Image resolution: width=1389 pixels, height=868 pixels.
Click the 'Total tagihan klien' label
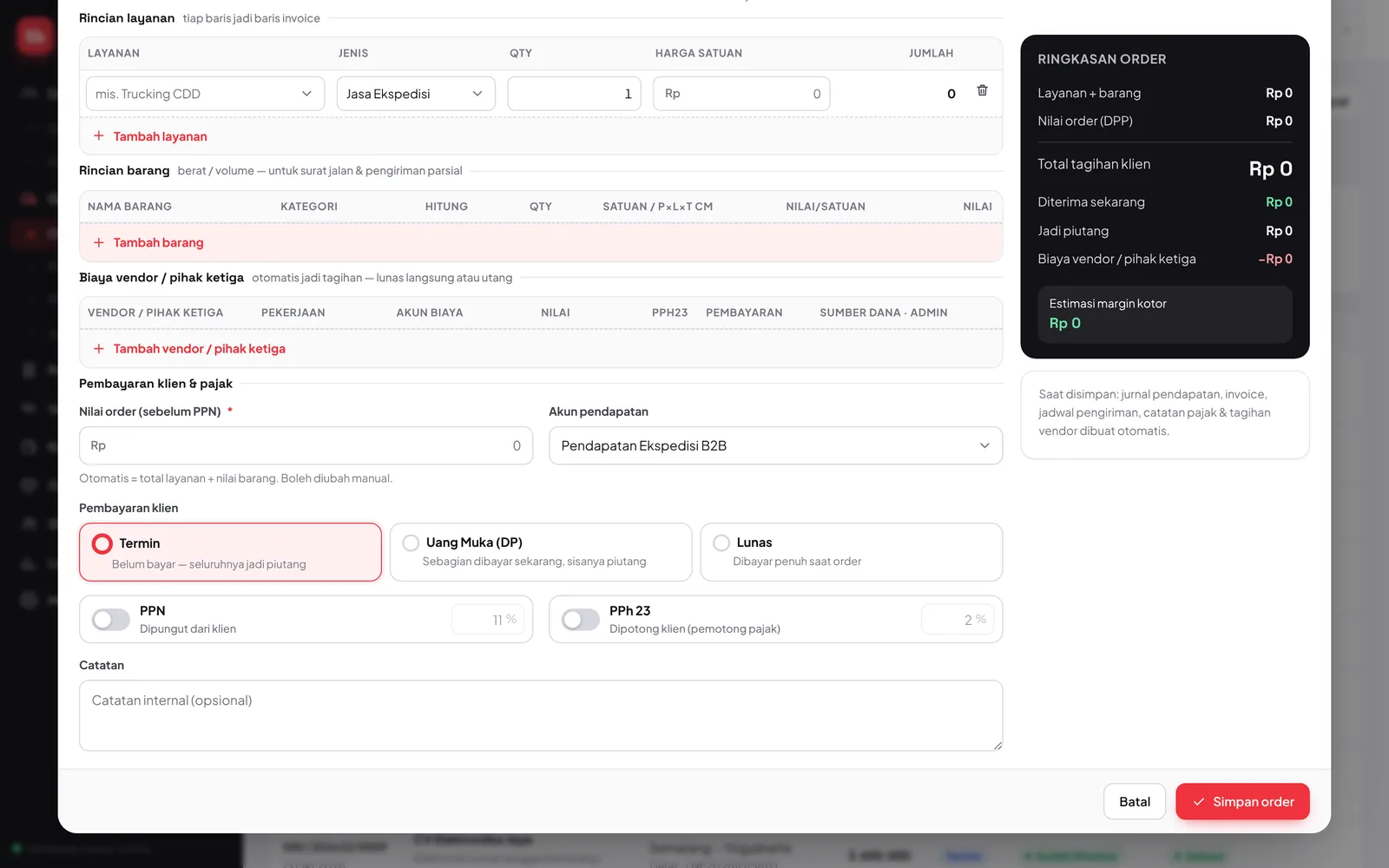point(1094,164)
